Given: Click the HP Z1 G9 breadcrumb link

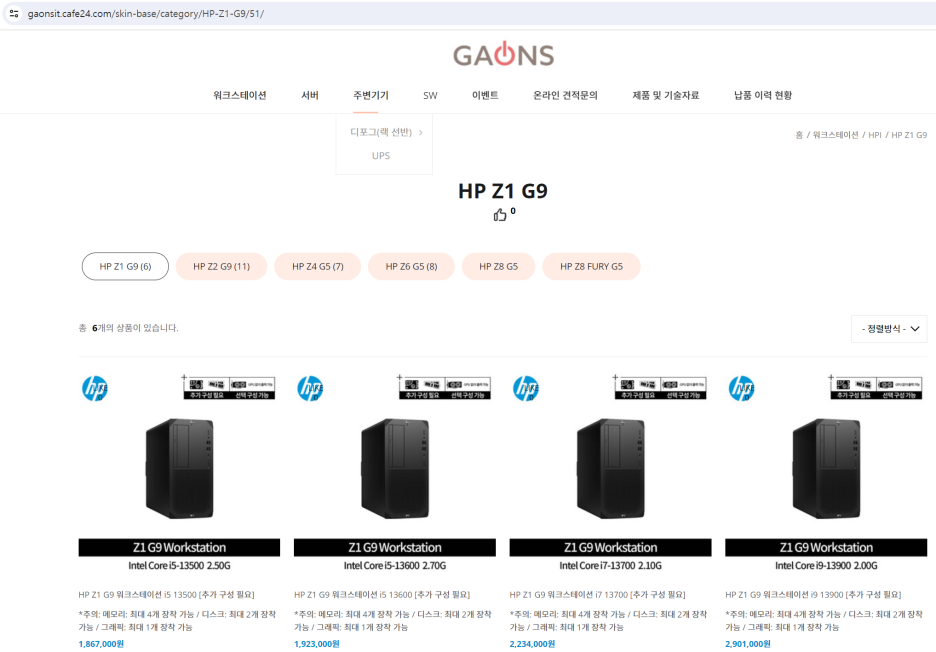Looking at the screenshot, I should click(909, 136).
